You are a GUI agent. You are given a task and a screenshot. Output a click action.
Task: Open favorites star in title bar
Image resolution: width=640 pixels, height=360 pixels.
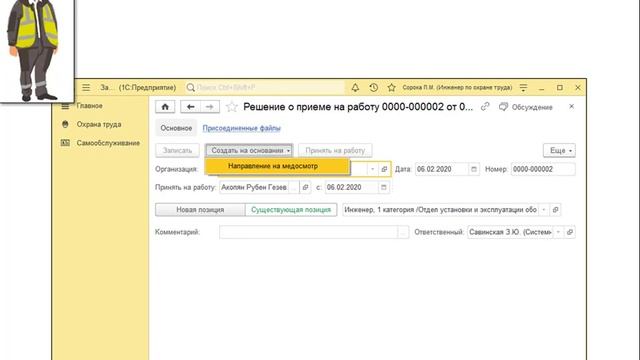point(391,87)
